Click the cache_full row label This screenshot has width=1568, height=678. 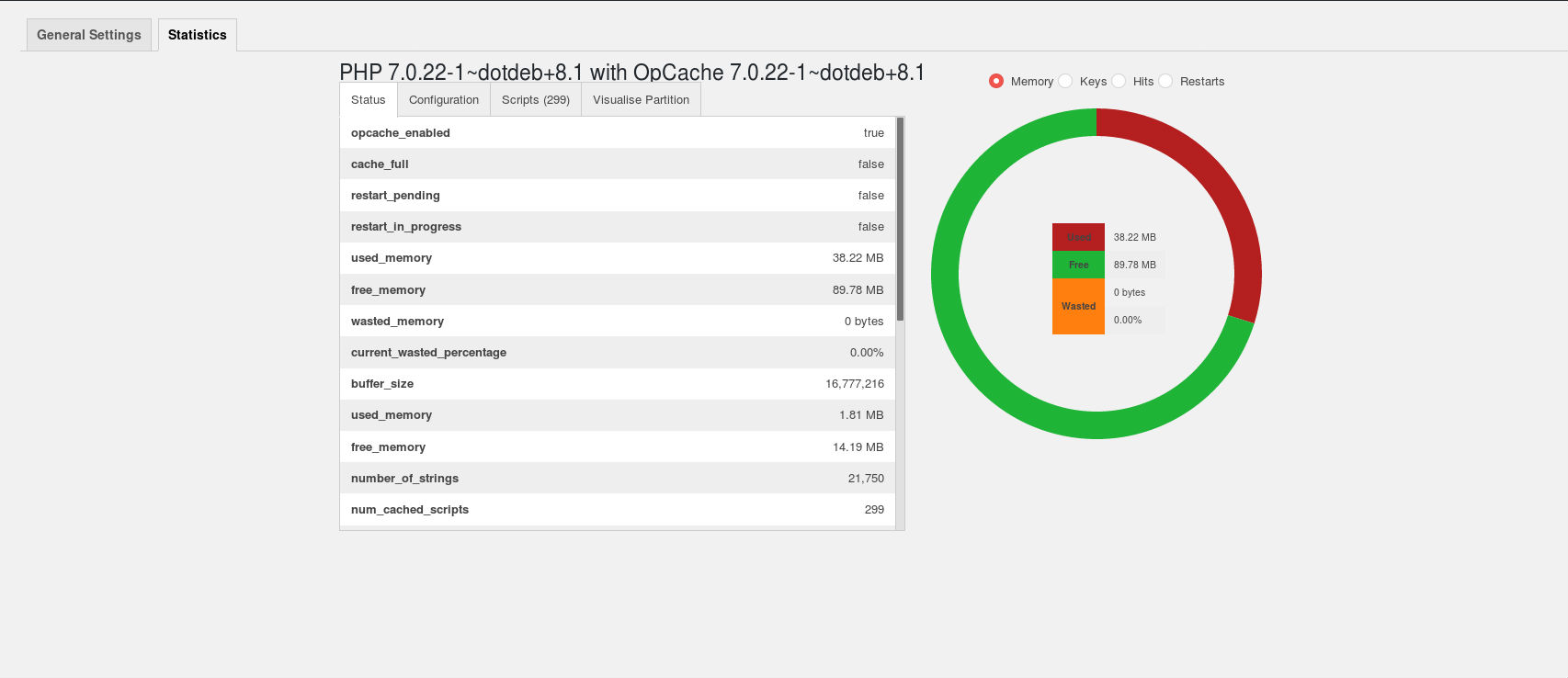click(x=380, y=164)
